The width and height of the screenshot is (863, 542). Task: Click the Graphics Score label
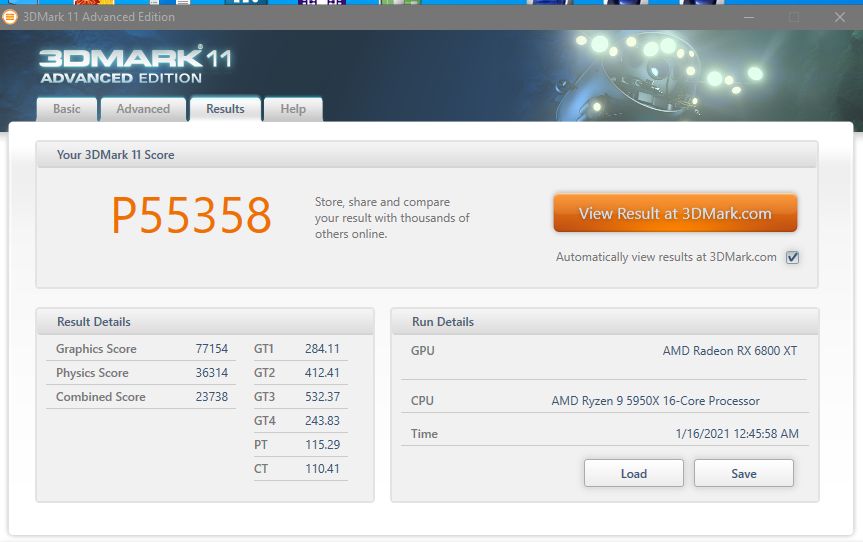pyautogui.click(x=96, y=349)
